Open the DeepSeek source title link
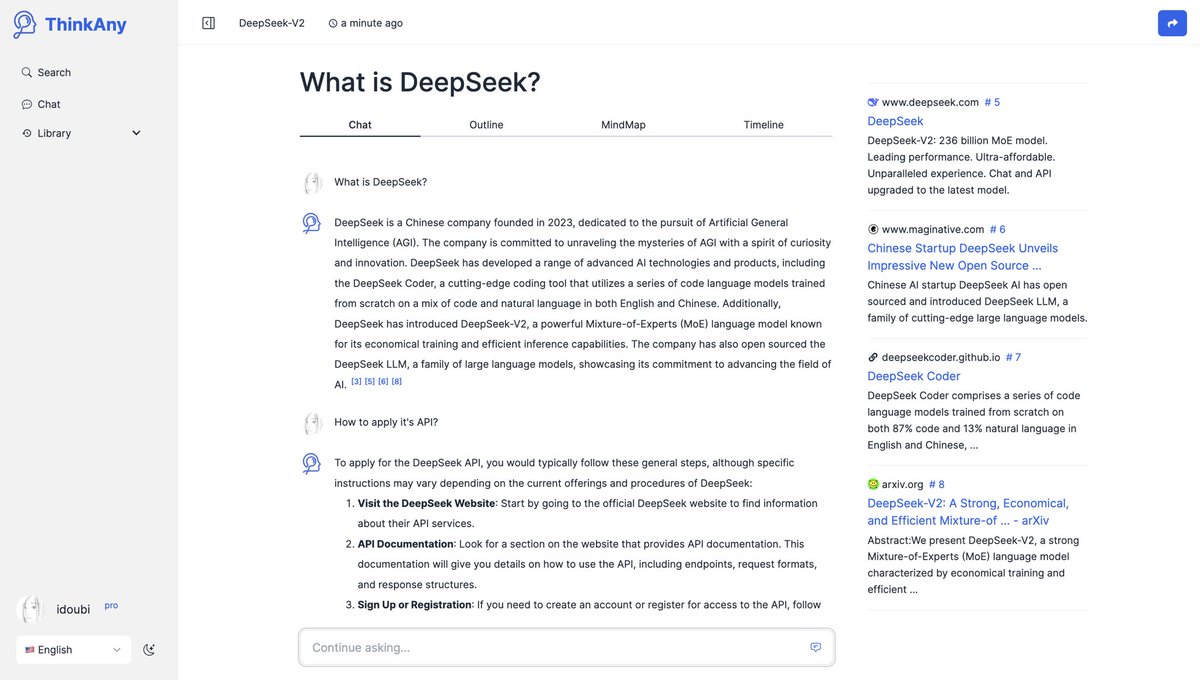Image resolution: width=1200 pixels, height=680 pixels. (895, 121)
